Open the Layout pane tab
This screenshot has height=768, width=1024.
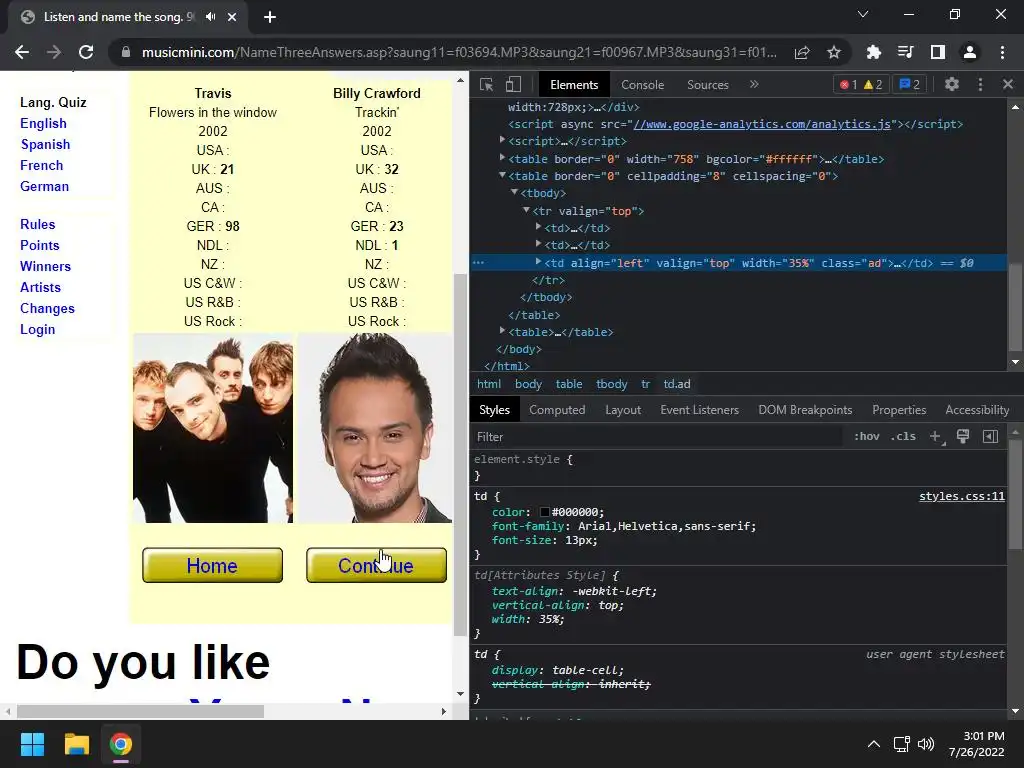click(623, 410)
